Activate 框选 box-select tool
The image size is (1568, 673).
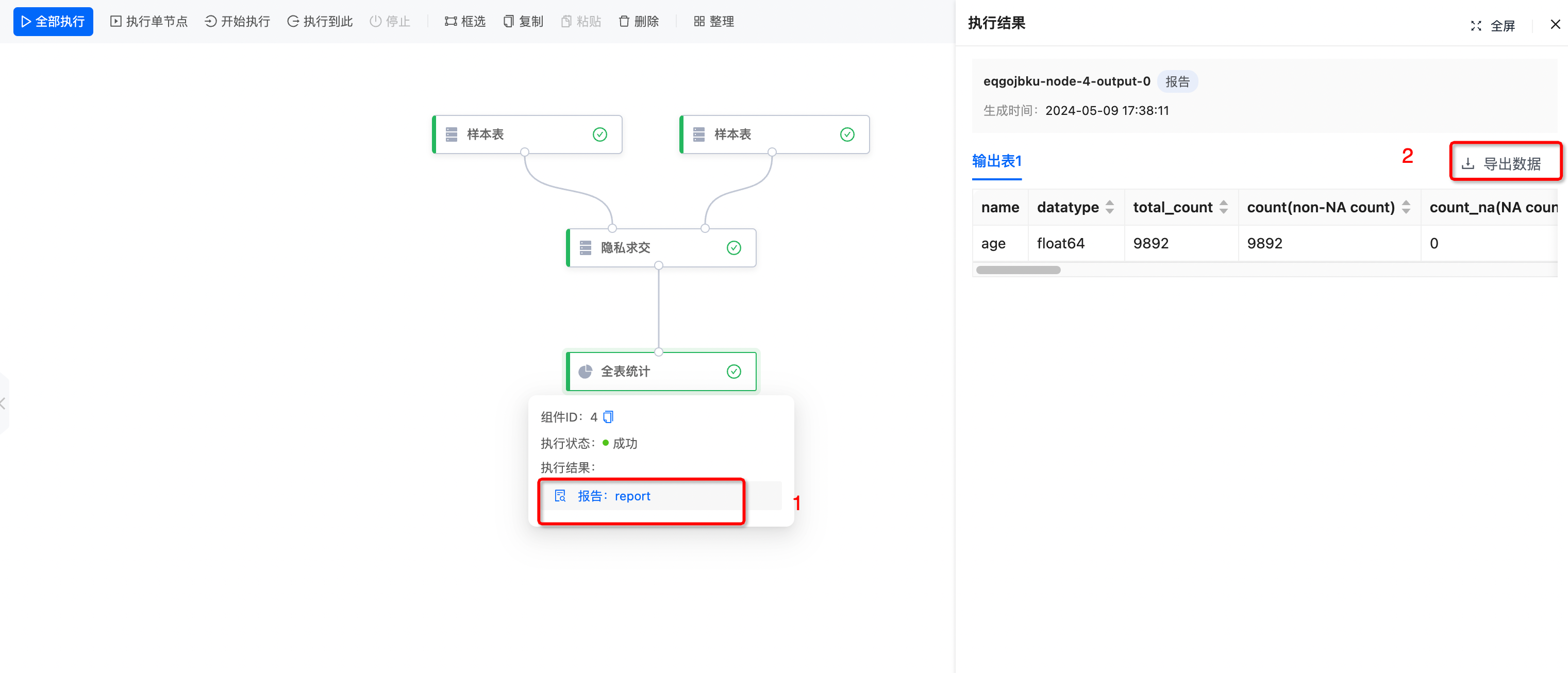pyautogui.click(x=465, y=22)
